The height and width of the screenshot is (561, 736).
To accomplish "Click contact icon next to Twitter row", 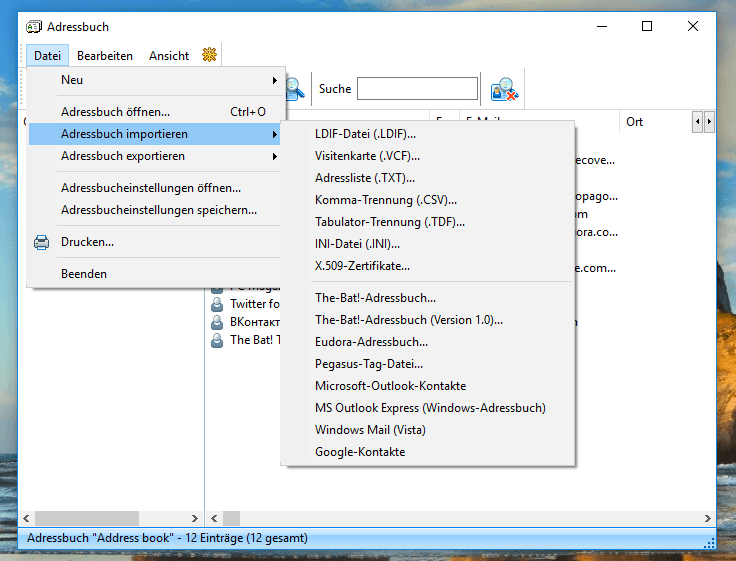I will pyautogui.click(x=217, y=304).
